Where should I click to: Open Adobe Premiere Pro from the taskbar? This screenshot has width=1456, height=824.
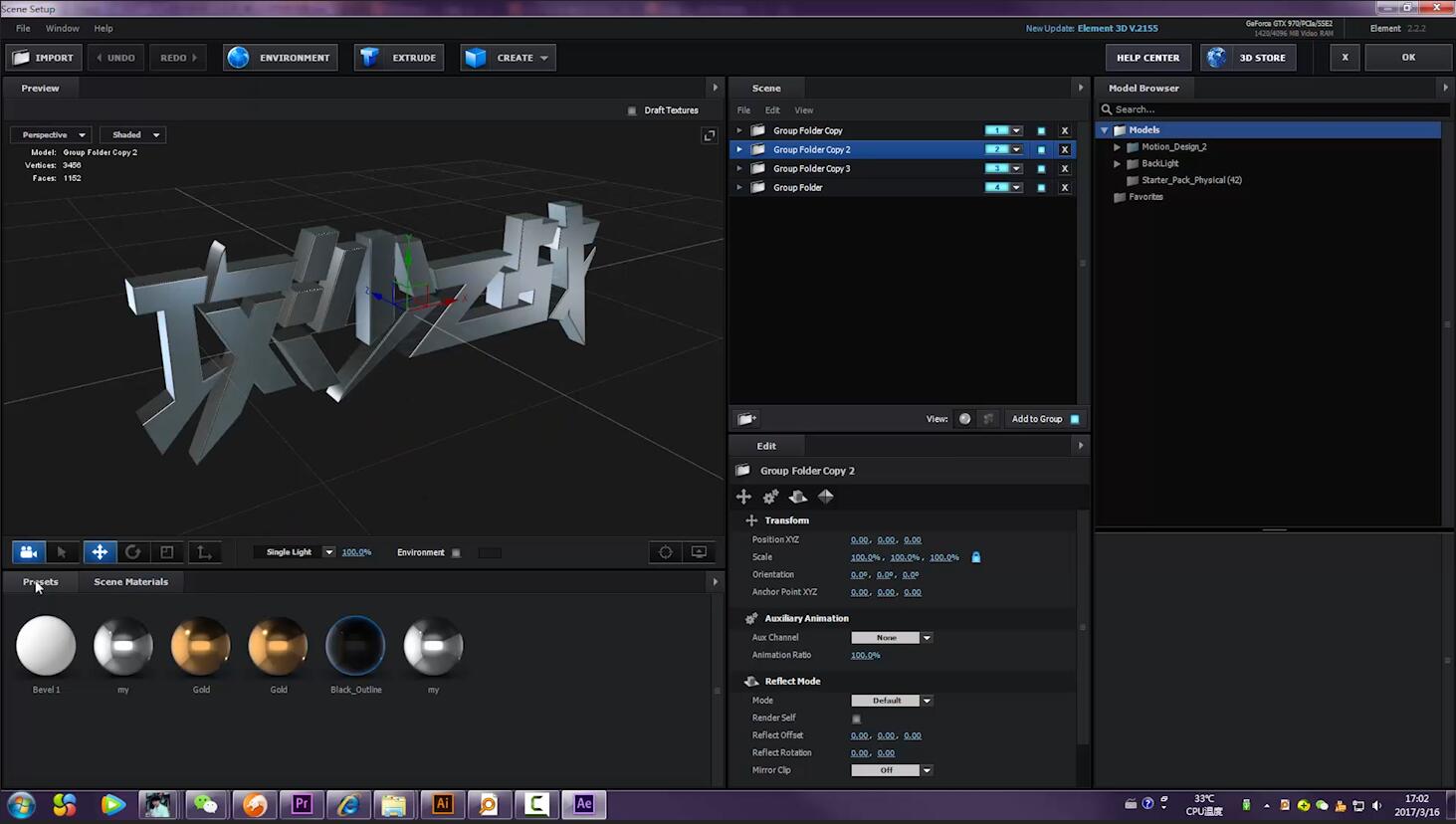tap(302, 804)
